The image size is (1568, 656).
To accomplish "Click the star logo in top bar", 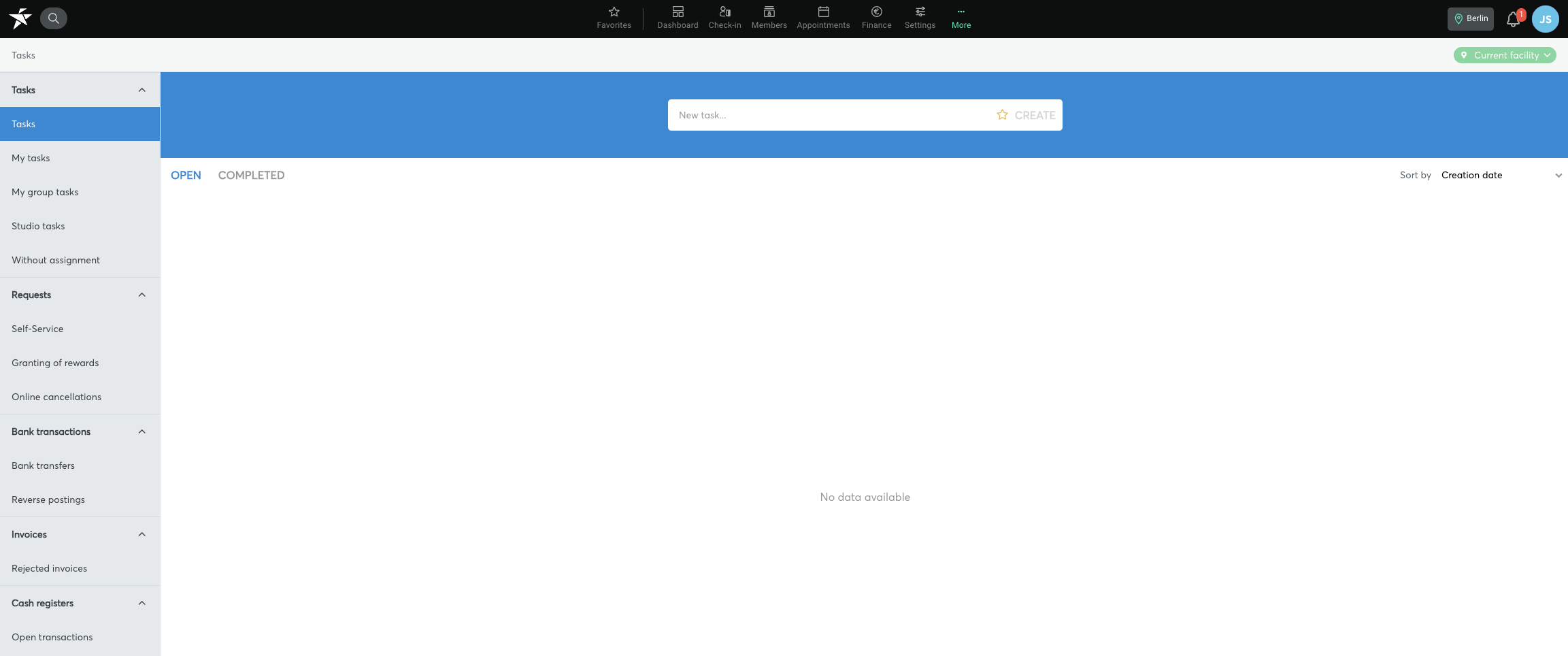I will click(20, 18).
